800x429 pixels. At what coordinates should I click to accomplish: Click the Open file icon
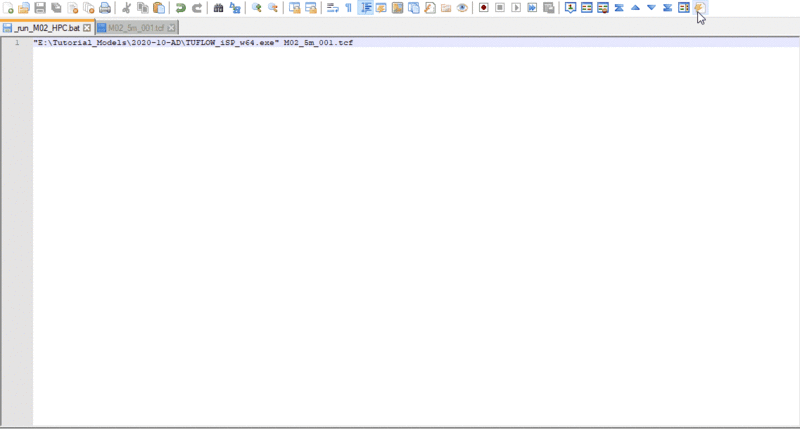tap(23, 8)
